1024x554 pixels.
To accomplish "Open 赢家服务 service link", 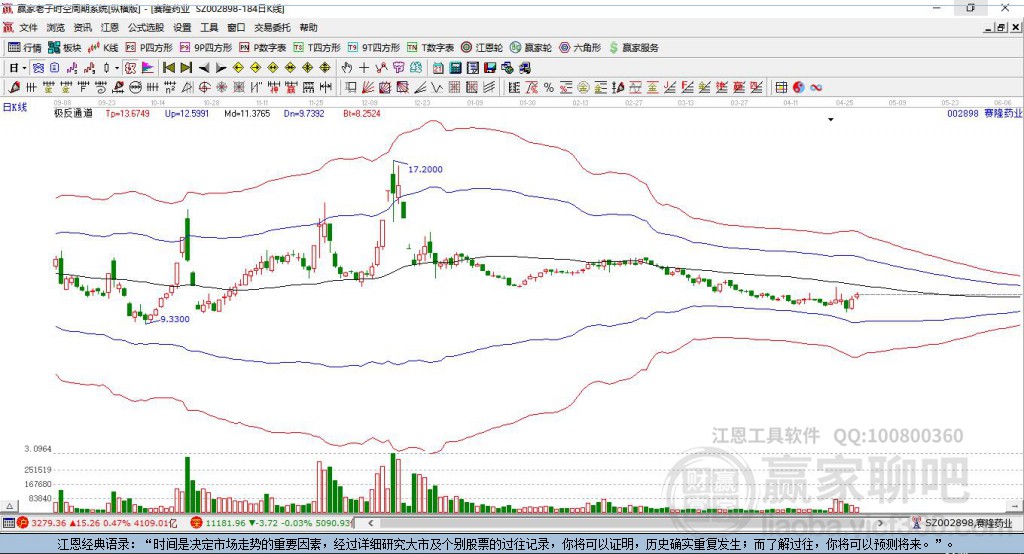I will coord(633,48).
